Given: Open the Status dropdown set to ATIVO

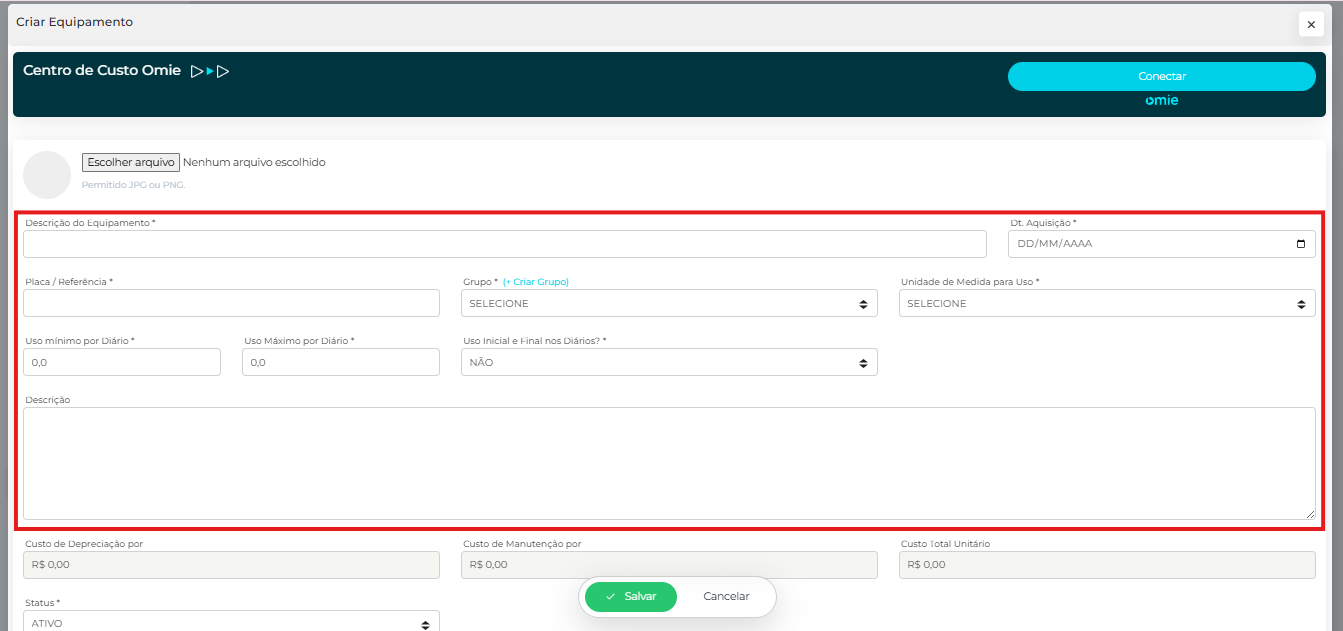Looking at the screenshot, I should click(x=231, y=623).
